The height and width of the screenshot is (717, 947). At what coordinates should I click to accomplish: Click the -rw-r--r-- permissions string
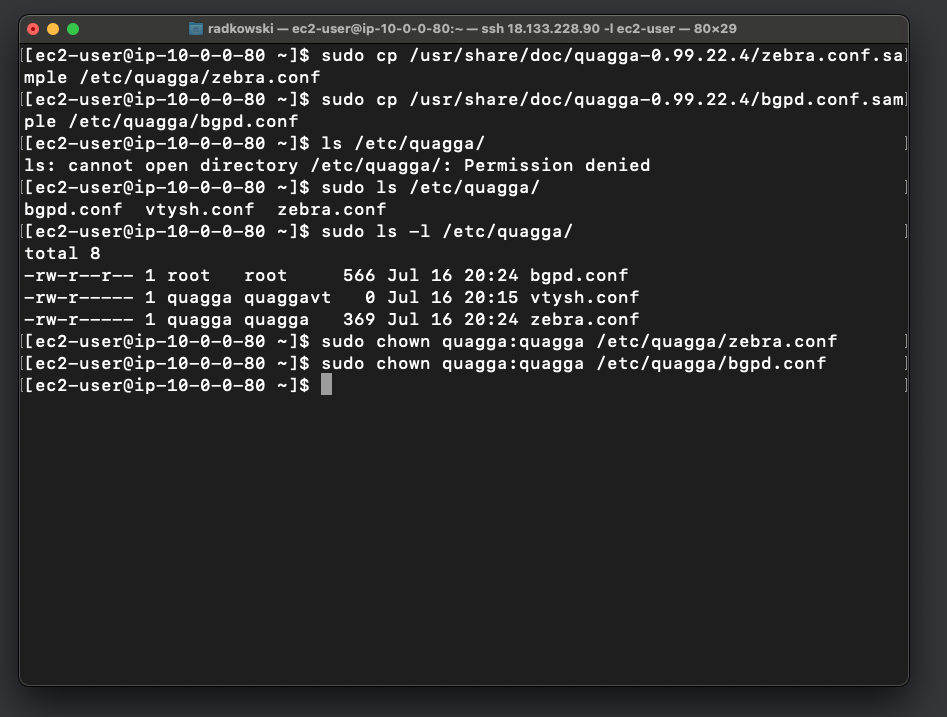[79, 275]
